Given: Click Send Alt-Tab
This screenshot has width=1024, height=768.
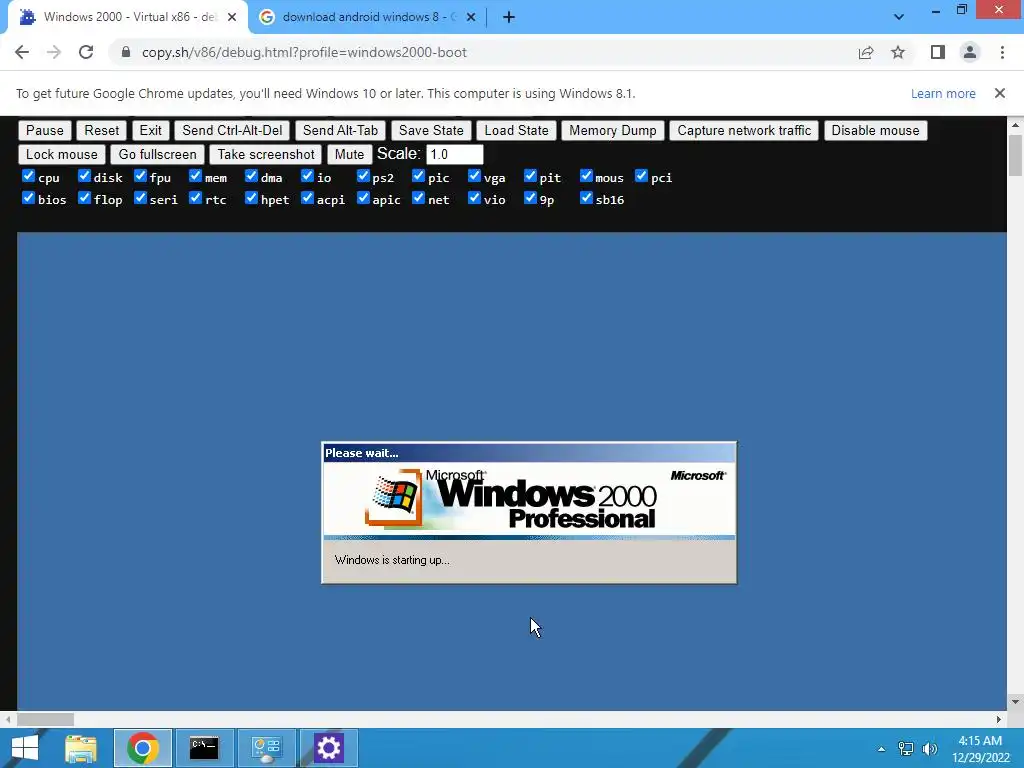Looking at the screenshot, I should click(340, 131).
